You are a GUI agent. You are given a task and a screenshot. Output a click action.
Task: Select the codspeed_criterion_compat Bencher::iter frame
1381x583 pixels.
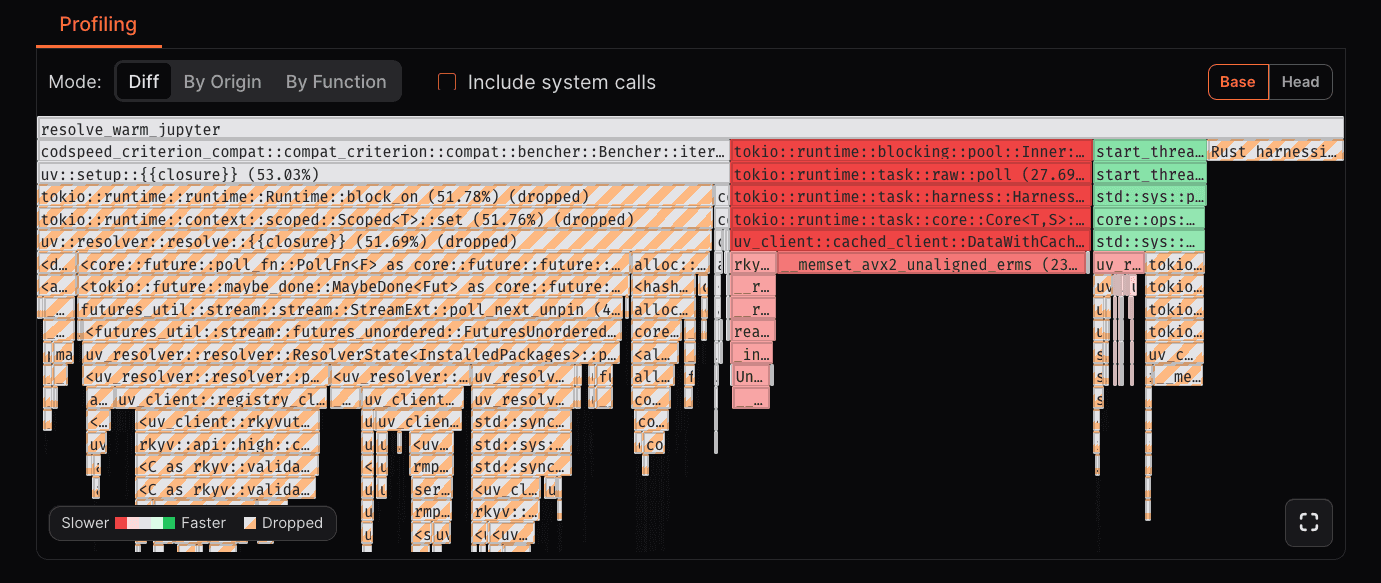tap(380, 151)
